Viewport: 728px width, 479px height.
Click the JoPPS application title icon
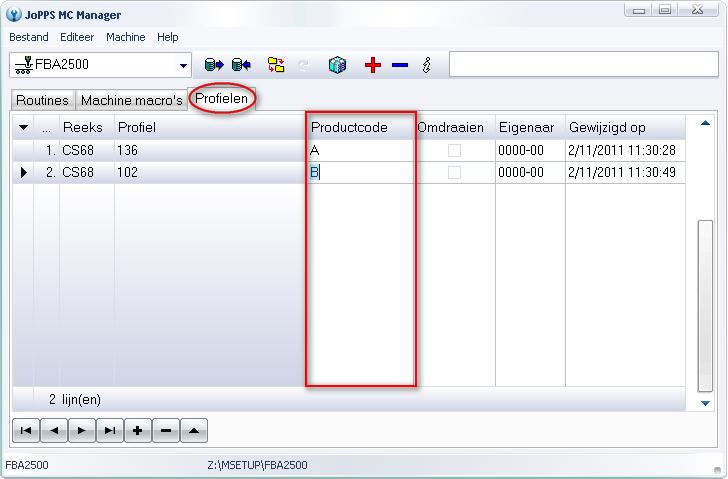[x=14, y=14]
